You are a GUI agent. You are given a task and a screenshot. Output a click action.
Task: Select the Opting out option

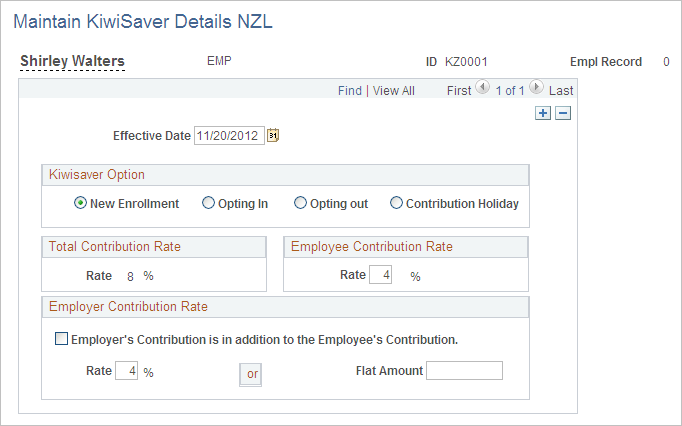(x=300, y=203)
